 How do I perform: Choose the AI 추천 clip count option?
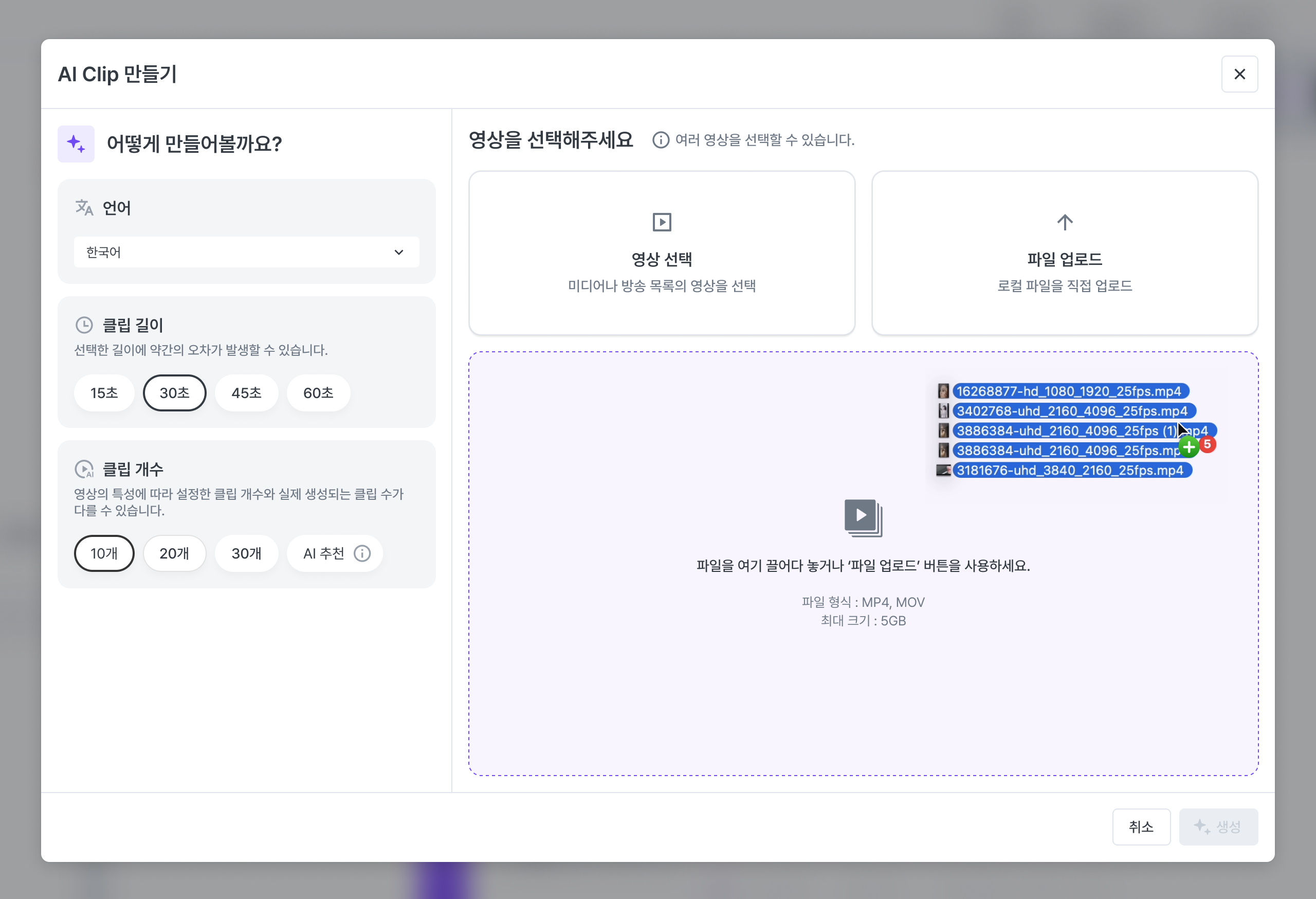click(335, 553)
